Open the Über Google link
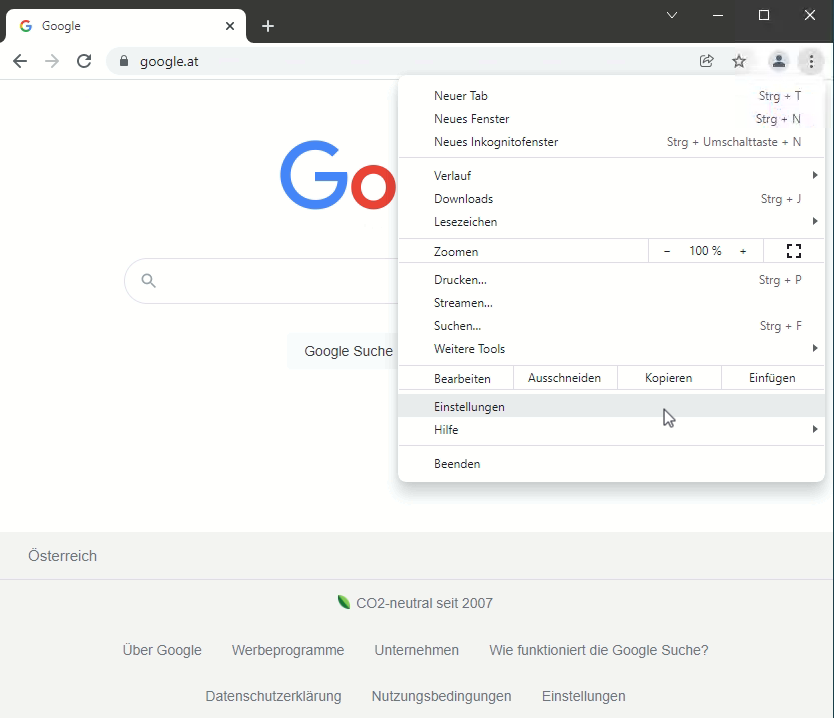834x718 pixels. click(162, 650)
